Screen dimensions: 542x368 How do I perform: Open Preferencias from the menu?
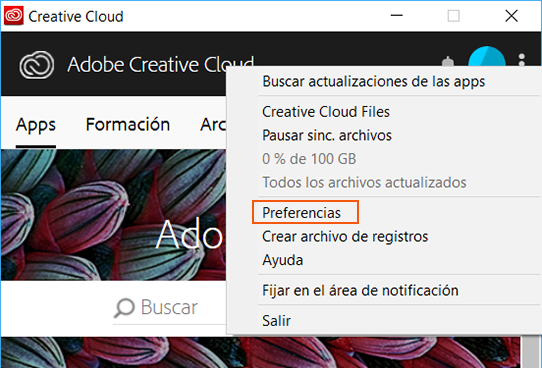301,213
